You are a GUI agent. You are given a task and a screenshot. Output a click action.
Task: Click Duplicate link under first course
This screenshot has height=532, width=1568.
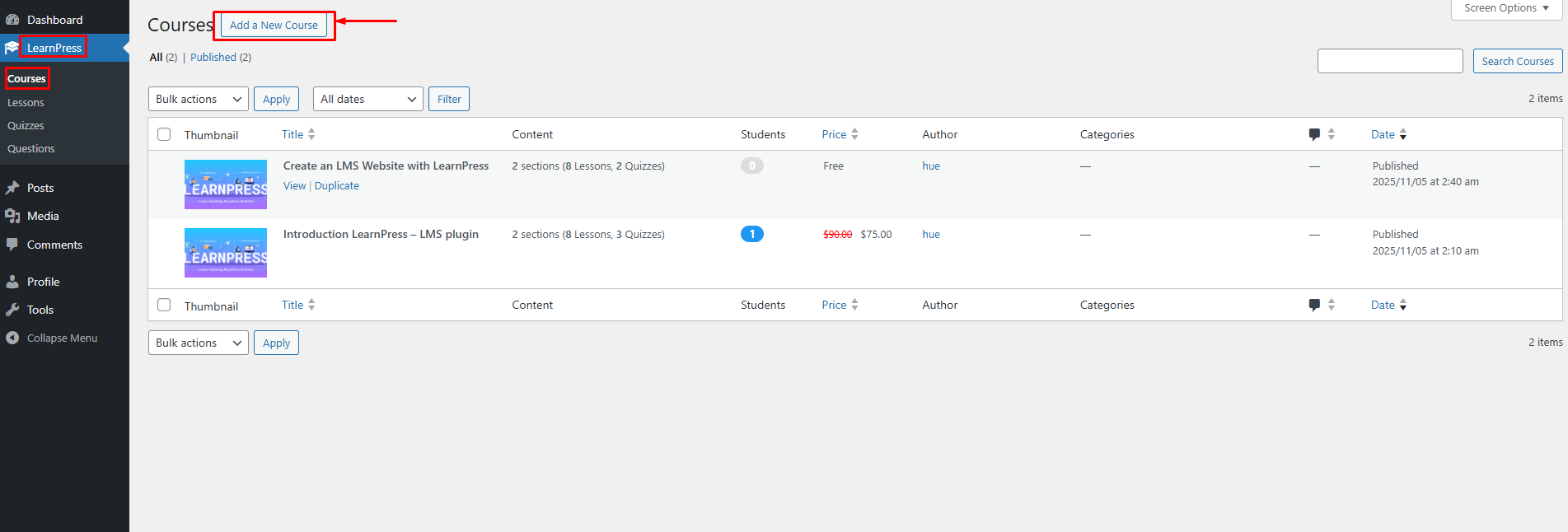[336, 186]
